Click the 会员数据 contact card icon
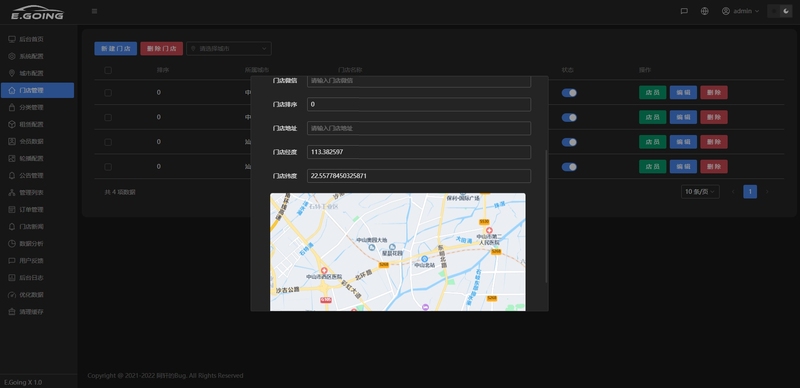This screenshot has height=388, width=800. (12, 141)
